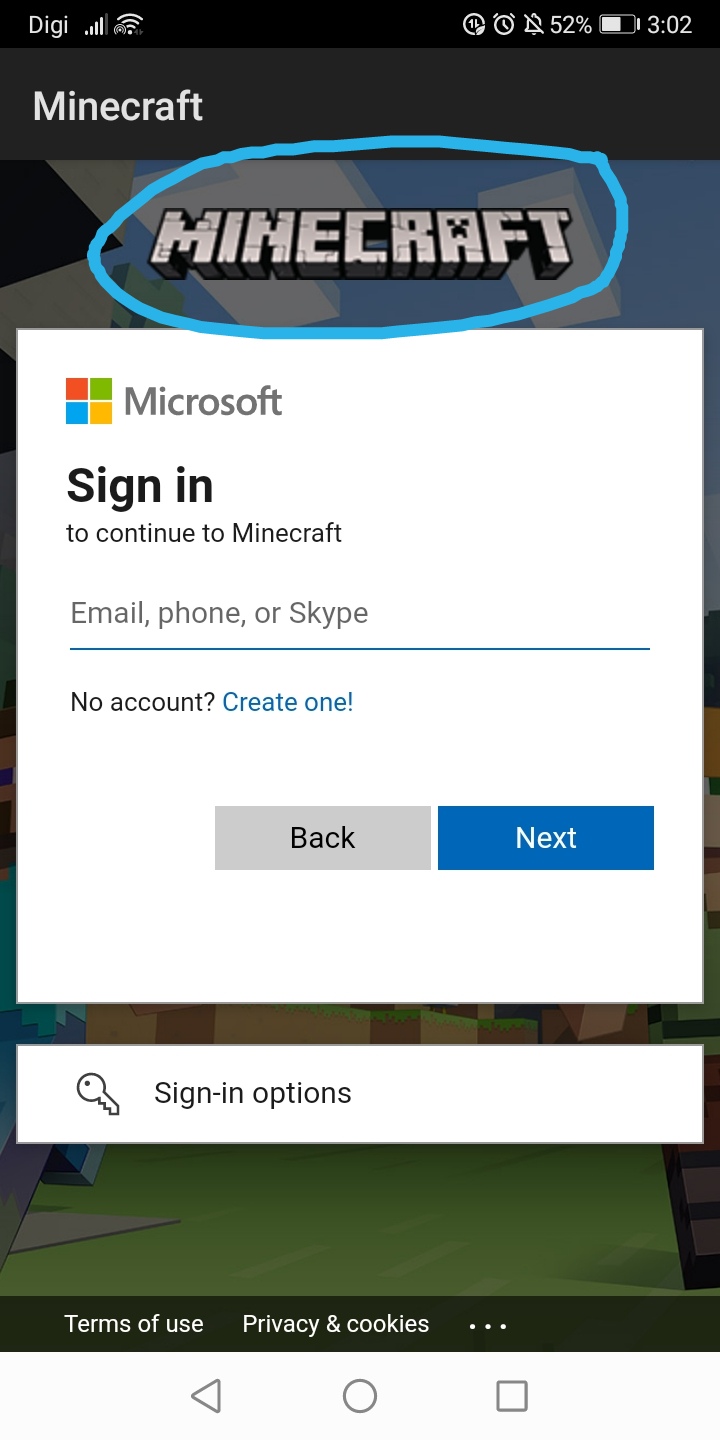Viewport: 720px width, 1440px height.
Task: Tap the Wi-Fi icon in status bar
Action: (129, 25)
